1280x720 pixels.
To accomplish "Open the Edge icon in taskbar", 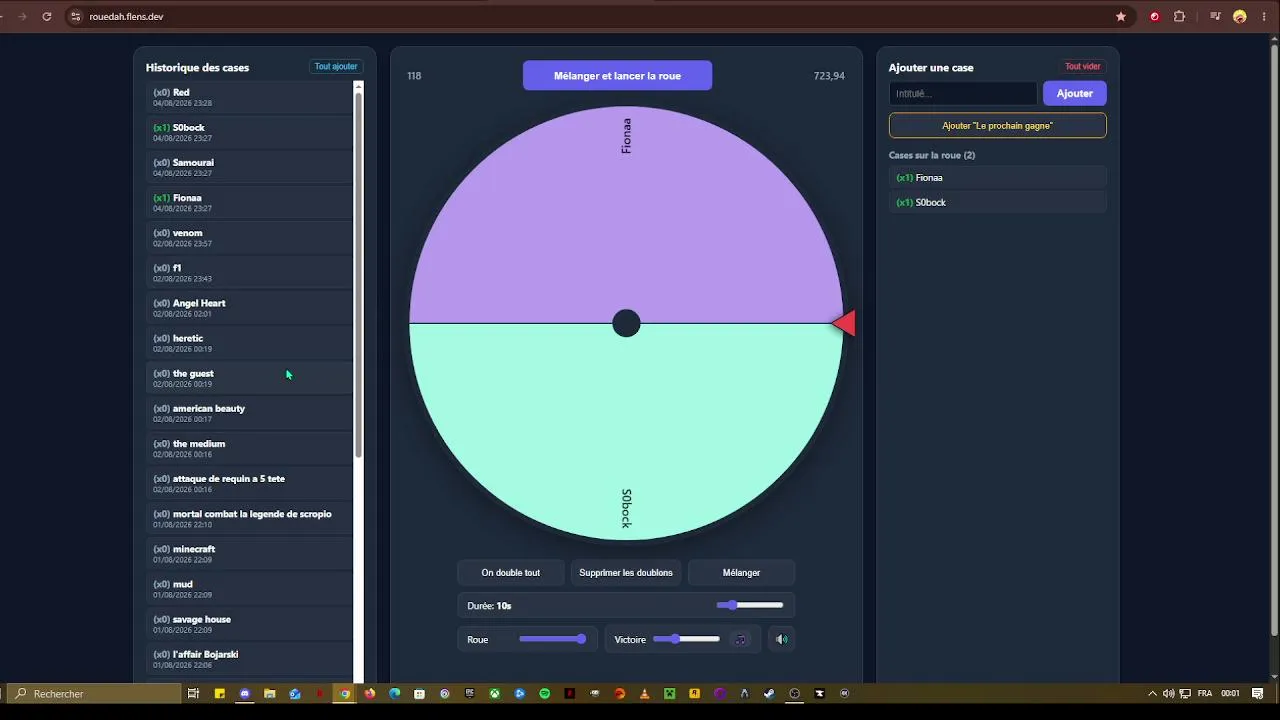I will 395,694.
